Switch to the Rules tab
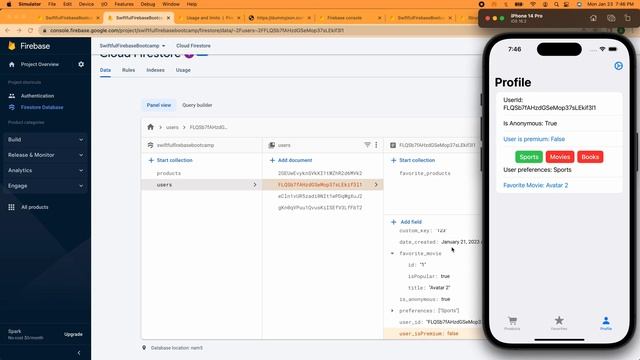640x360 pixels. (128, 70)
